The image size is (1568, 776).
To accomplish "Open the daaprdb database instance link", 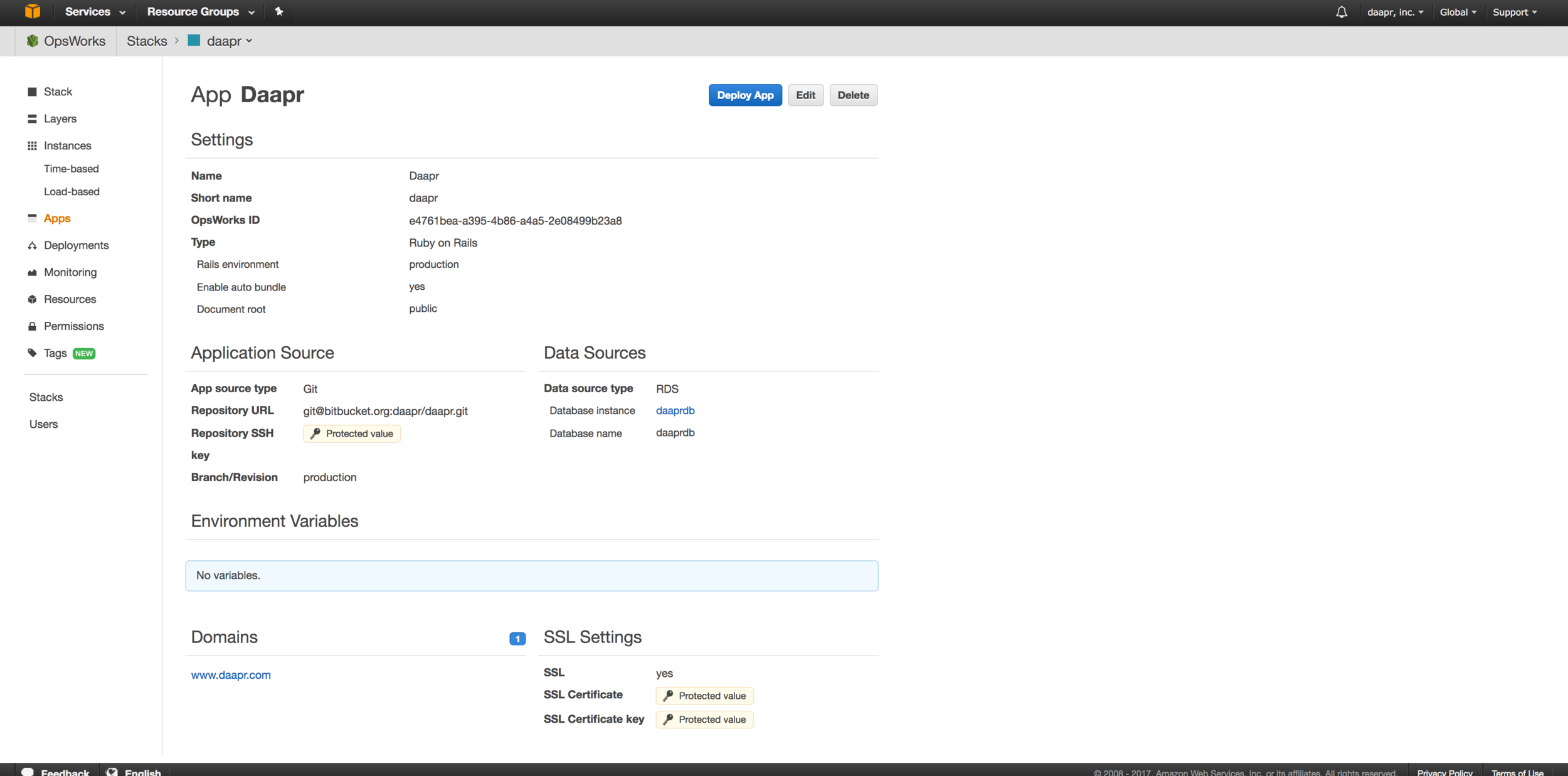I will pyautogui.click(x=675, y=410).
